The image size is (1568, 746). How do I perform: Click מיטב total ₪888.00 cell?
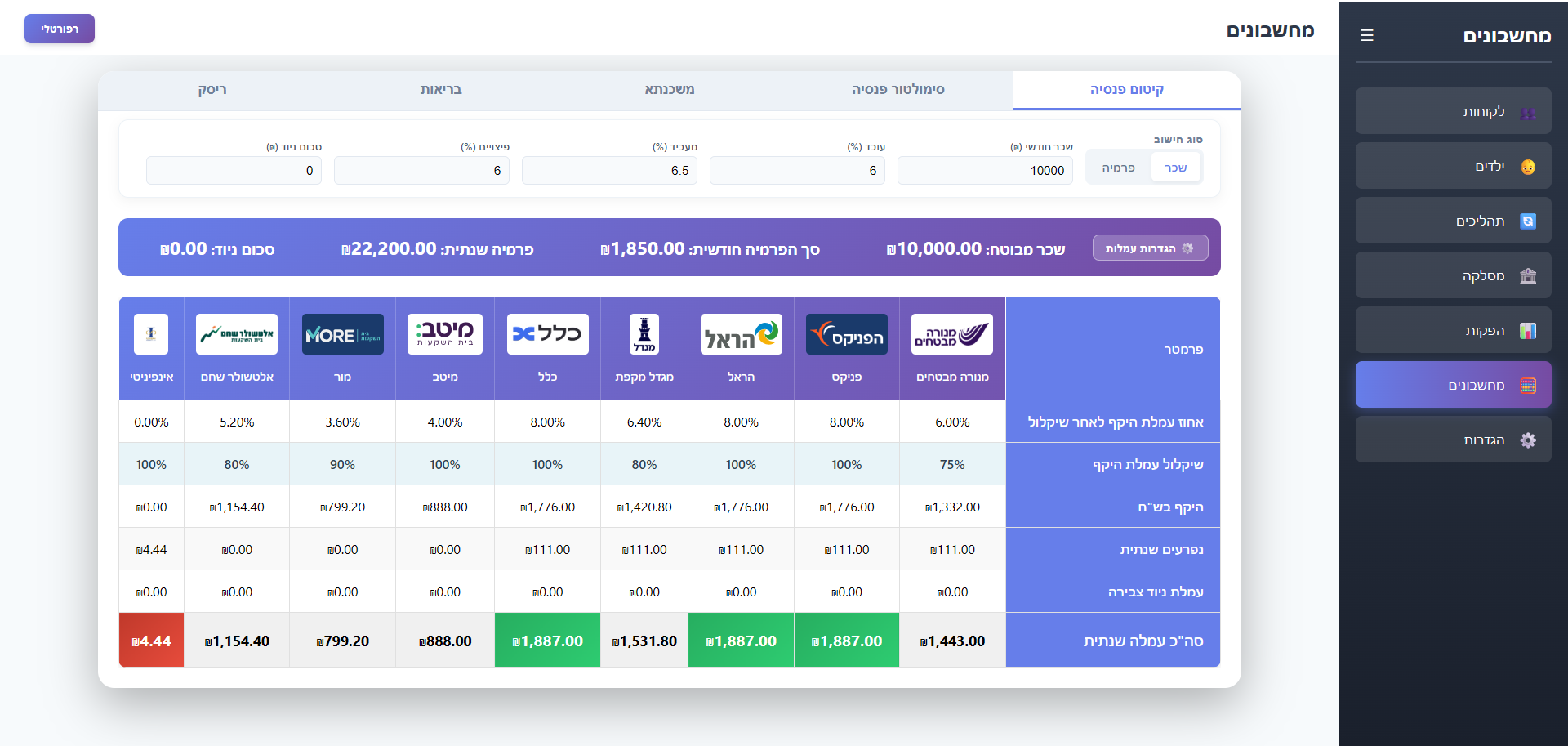[445, 641]
